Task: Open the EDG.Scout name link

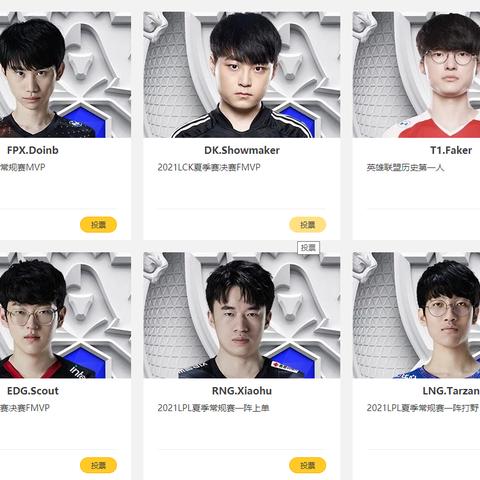Action: coord(33,391)
